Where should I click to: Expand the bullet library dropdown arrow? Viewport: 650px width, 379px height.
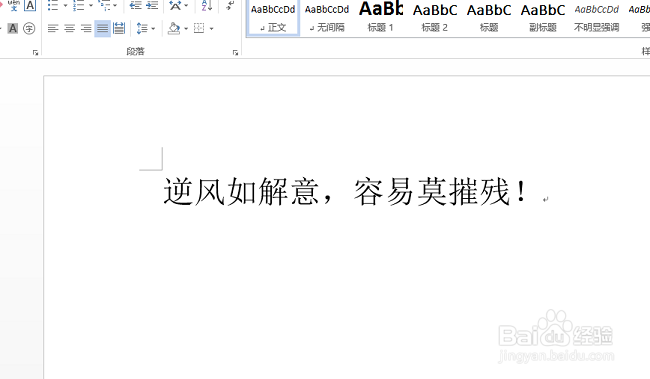click(65, 6)
